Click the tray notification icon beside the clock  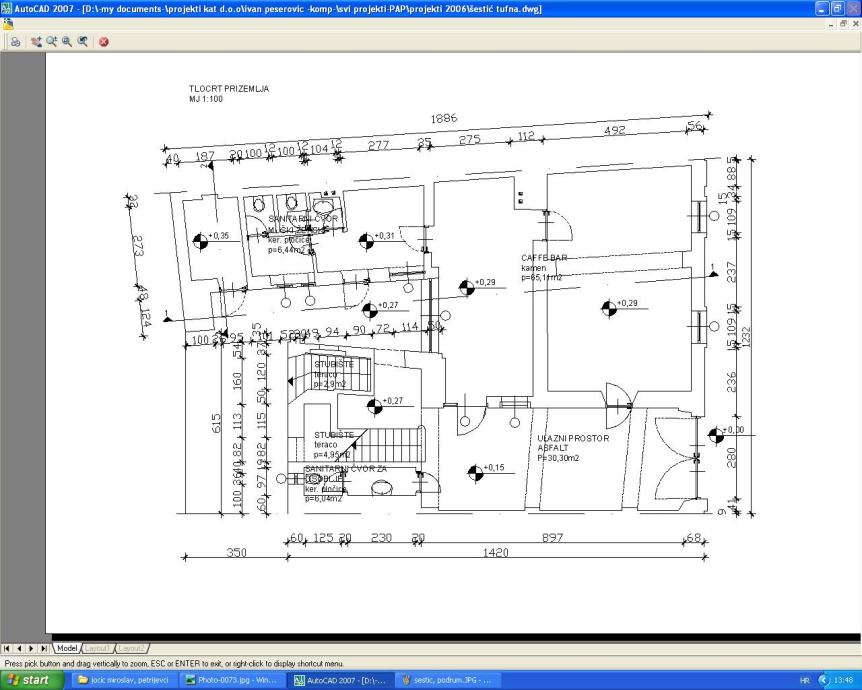coord(824,681)
